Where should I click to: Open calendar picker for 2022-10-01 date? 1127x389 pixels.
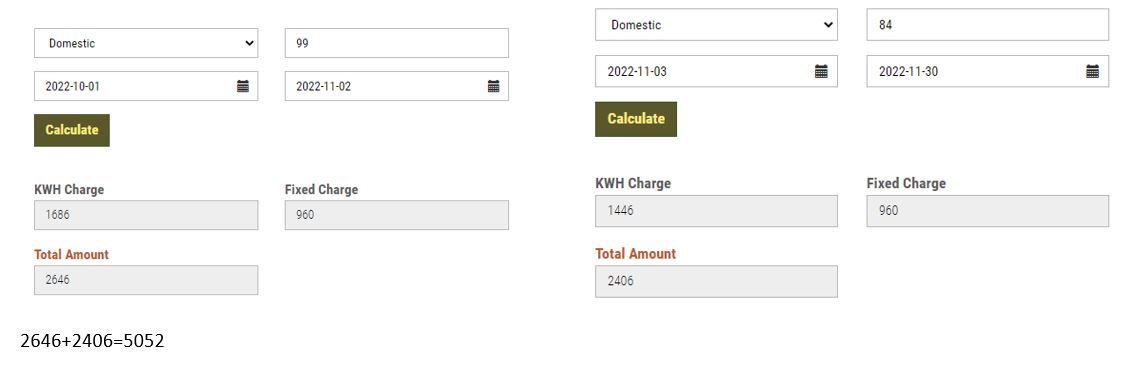tap(243, 86)
